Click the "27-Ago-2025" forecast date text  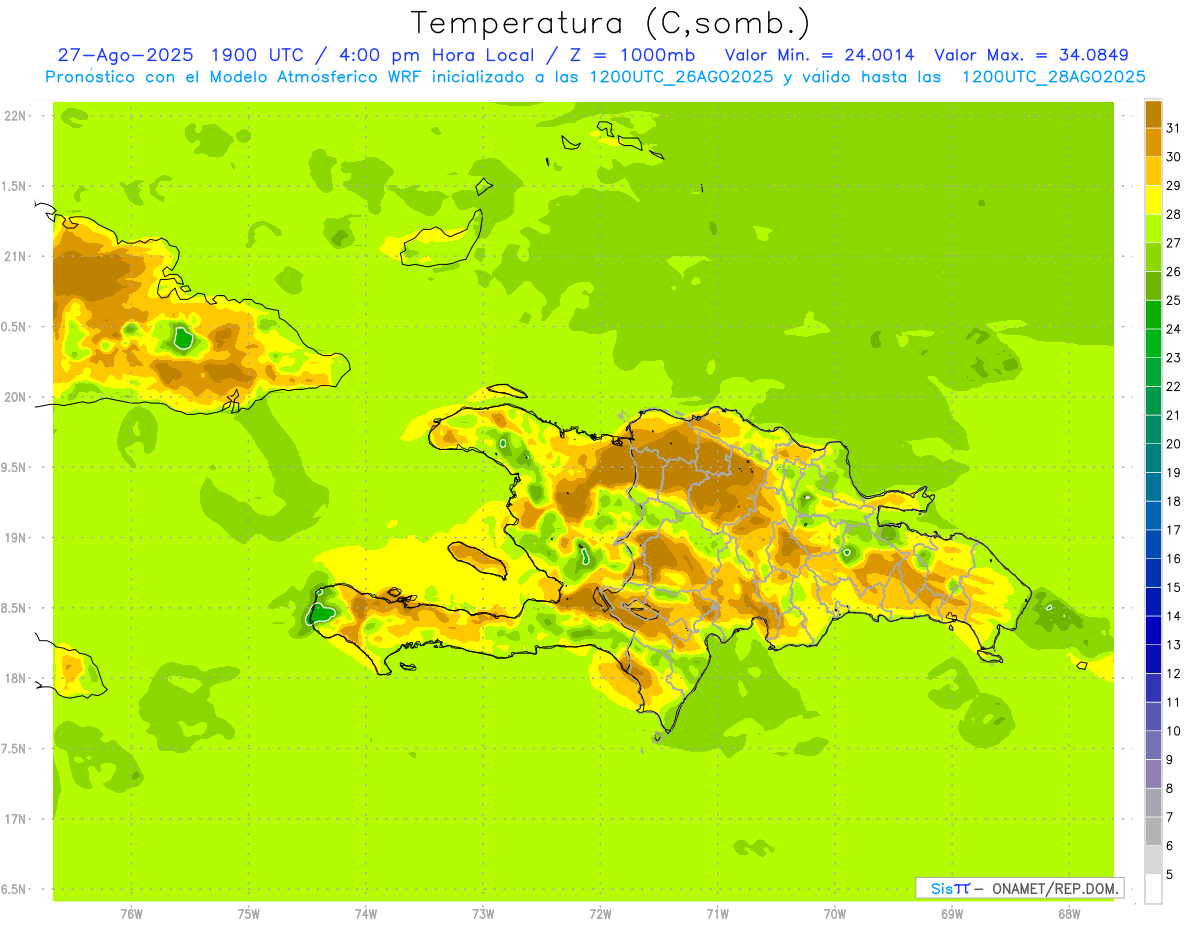[125, 55]
